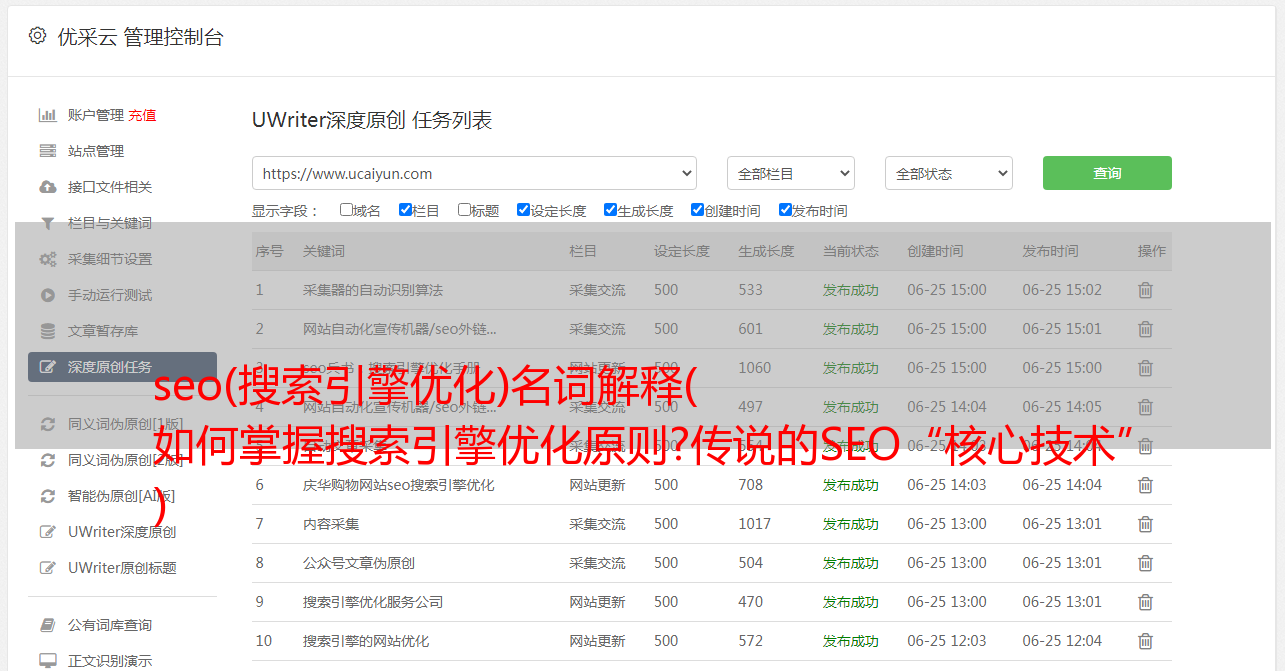Click the 当前状态 column header
The width and height of the screenshot is (1285, 671).
click(x=851, y=251)
